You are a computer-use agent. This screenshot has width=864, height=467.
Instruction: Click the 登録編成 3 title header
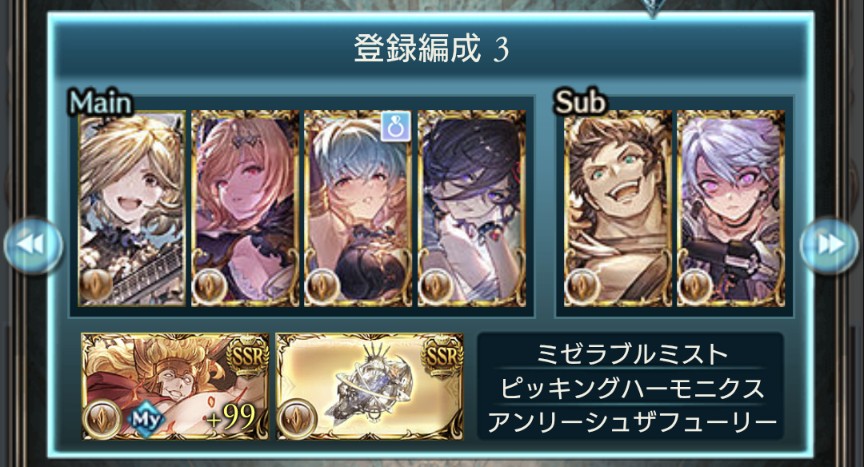point(431,49)
